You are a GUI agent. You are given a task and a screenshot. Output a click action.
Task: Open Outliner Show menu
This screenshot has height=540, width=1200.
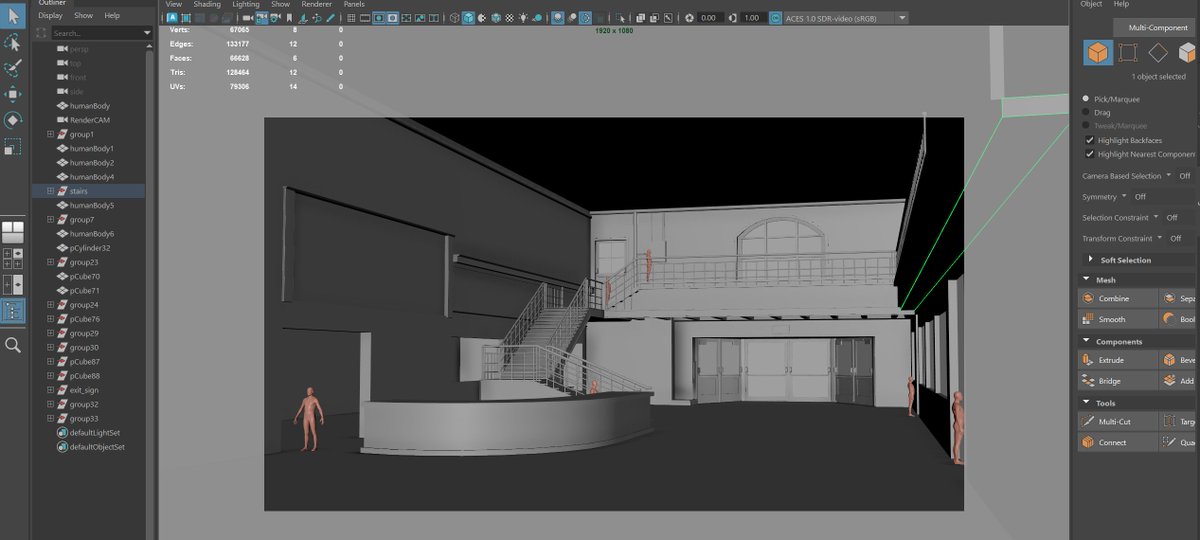point(83,16)
